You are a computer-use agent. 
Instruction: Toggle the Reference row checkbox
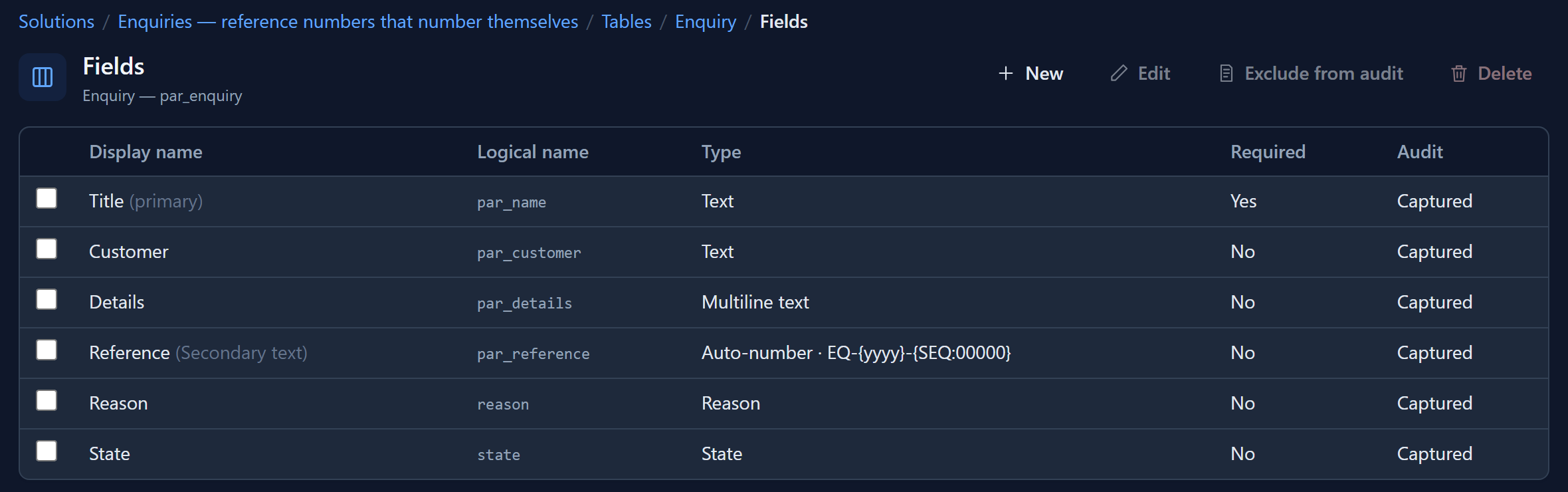tap(47, 350)
